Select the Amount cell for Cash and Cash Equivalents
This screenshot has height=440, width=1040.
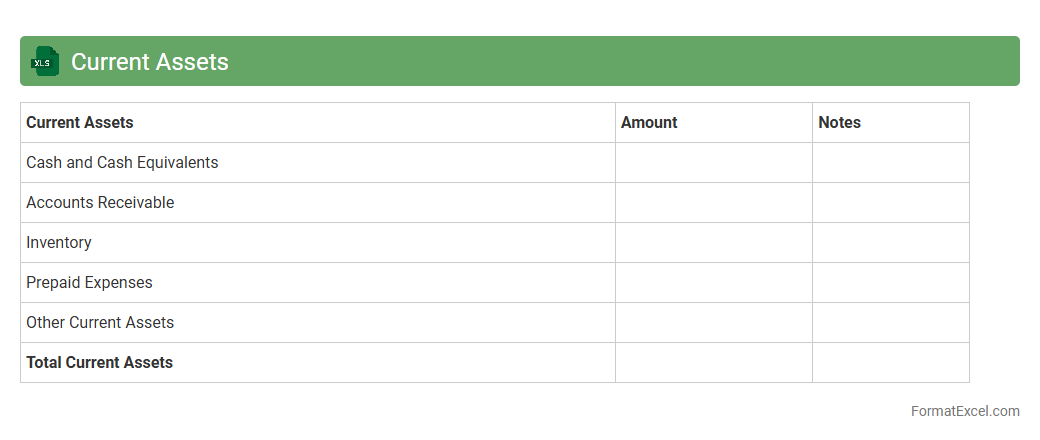coord(713,163)
